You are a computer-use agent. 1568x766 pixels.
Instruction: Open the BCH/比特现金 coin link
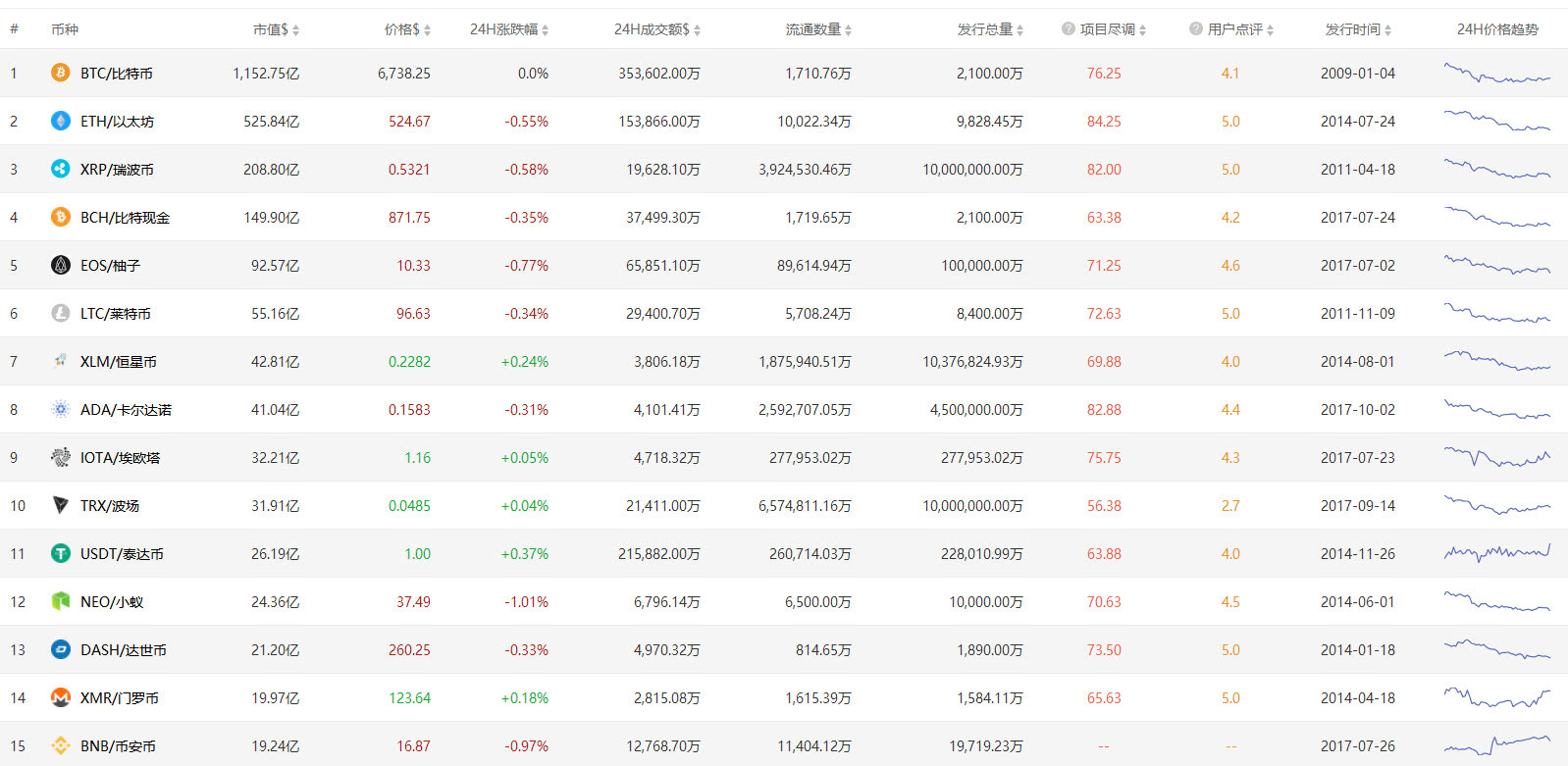click(126, 218)
